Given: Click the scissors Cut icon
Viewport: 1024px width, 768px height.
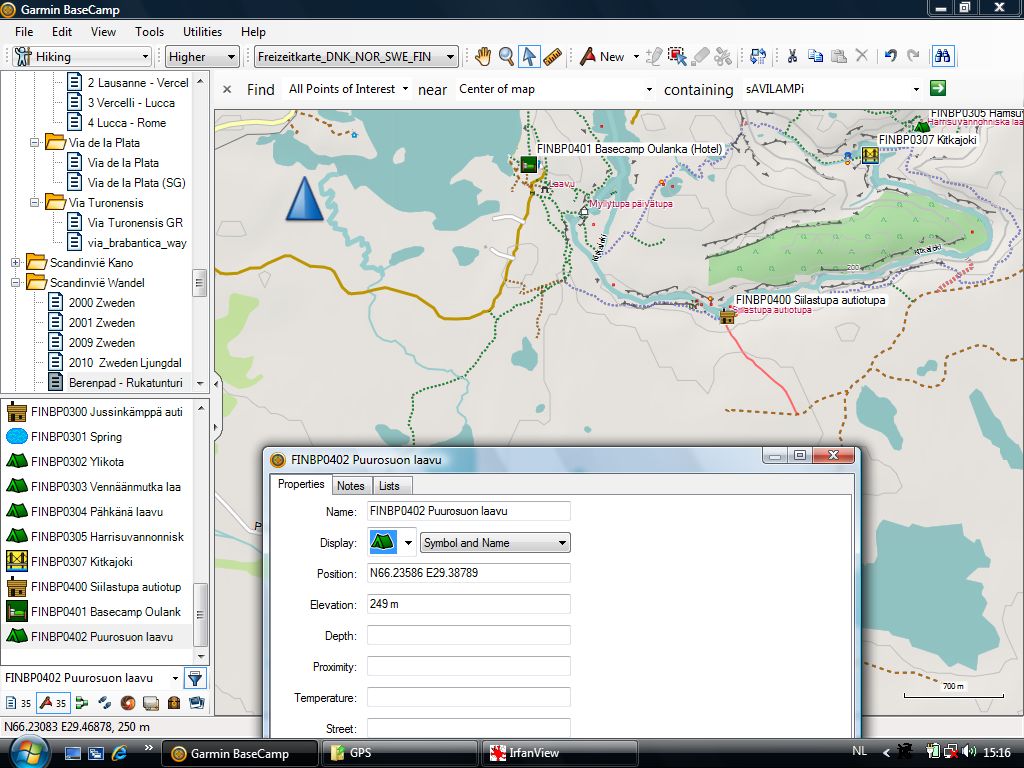Looking at the screenshot, I should (792, 57).
